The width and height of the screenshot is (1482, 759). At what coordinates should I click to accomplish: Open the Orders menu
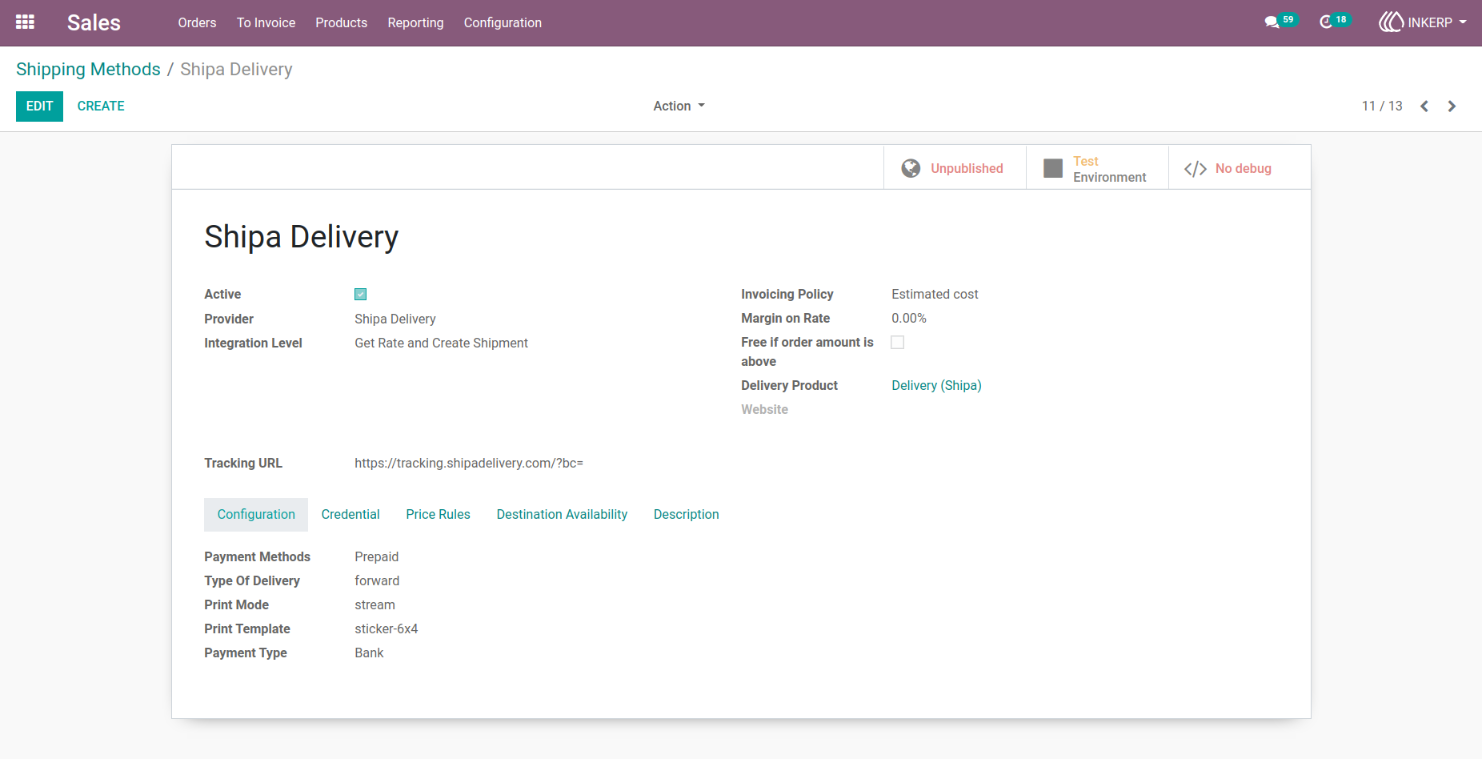197,22
